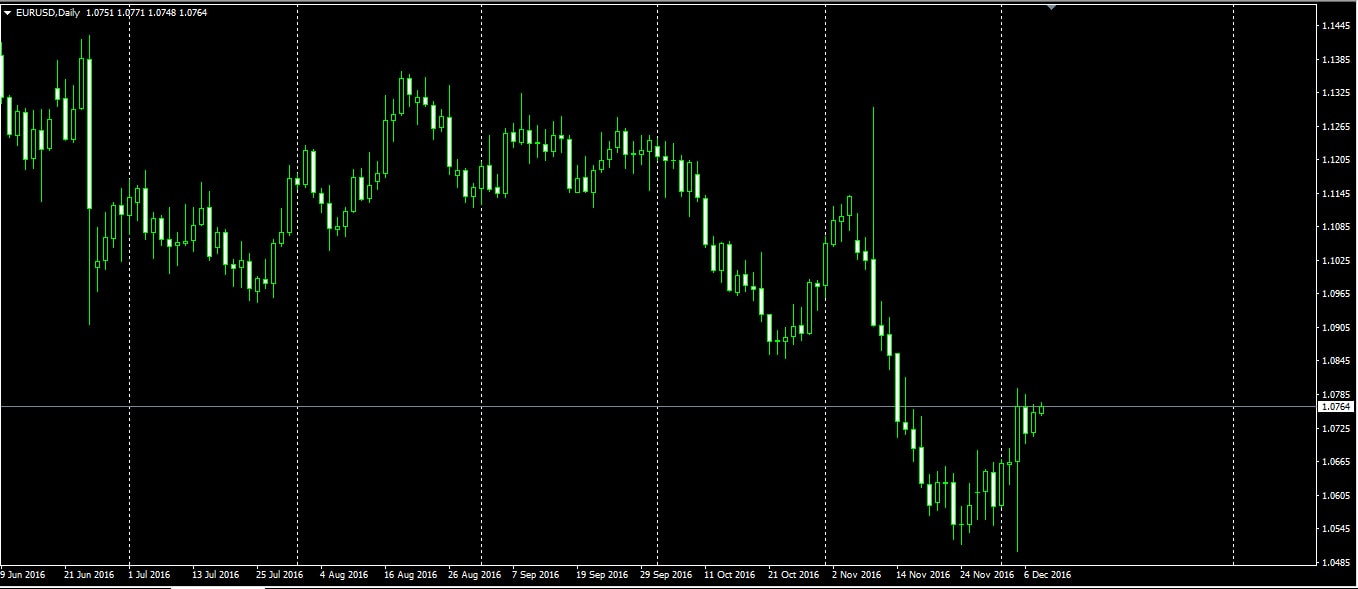The image size is (1358, 589).
Task: Click the horizontal bid price line
Action: pyautogui.click(x=600, y=406)
